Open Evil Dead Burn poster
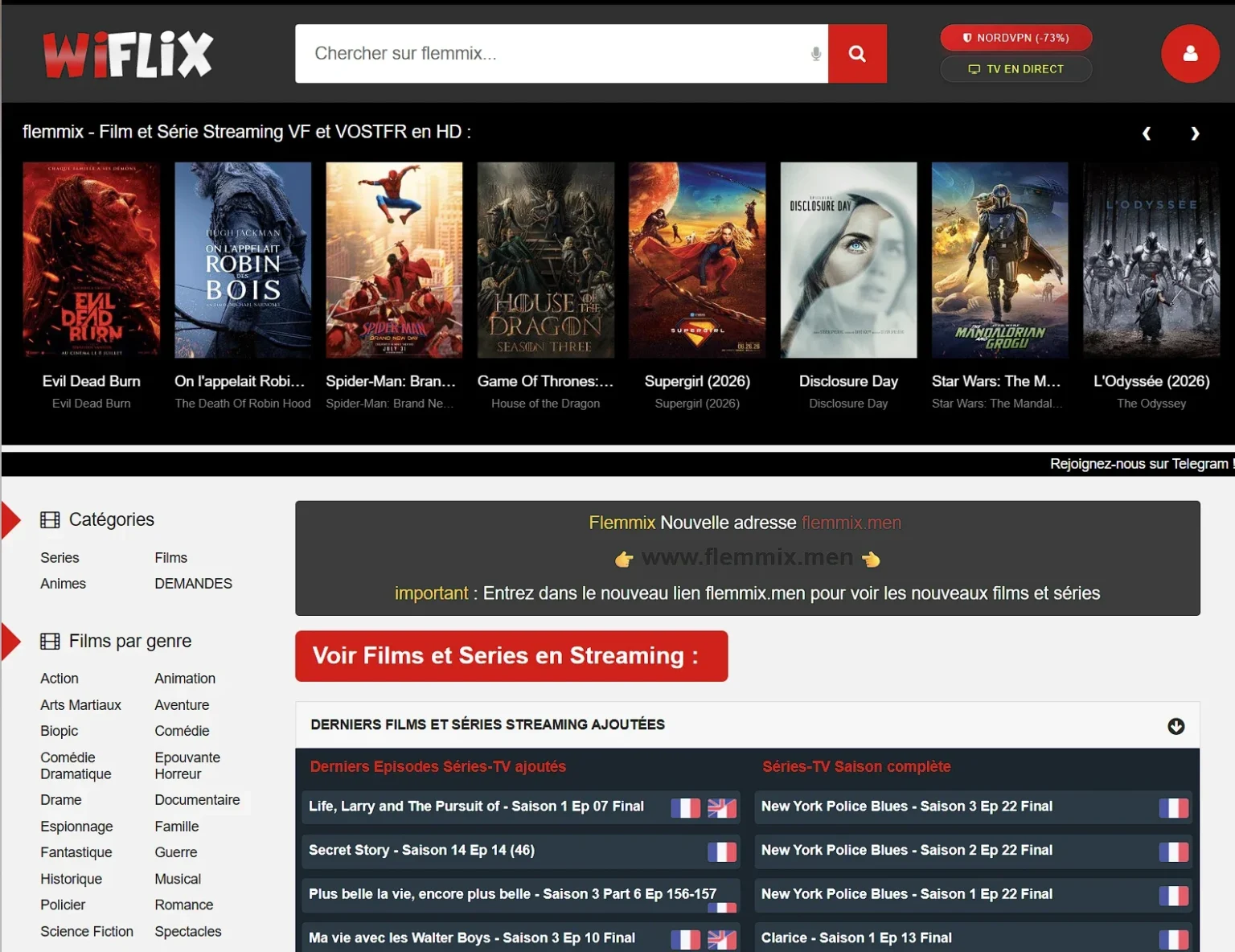The width and height of the screenshot is (1235, 952). (x=92, y=260)
